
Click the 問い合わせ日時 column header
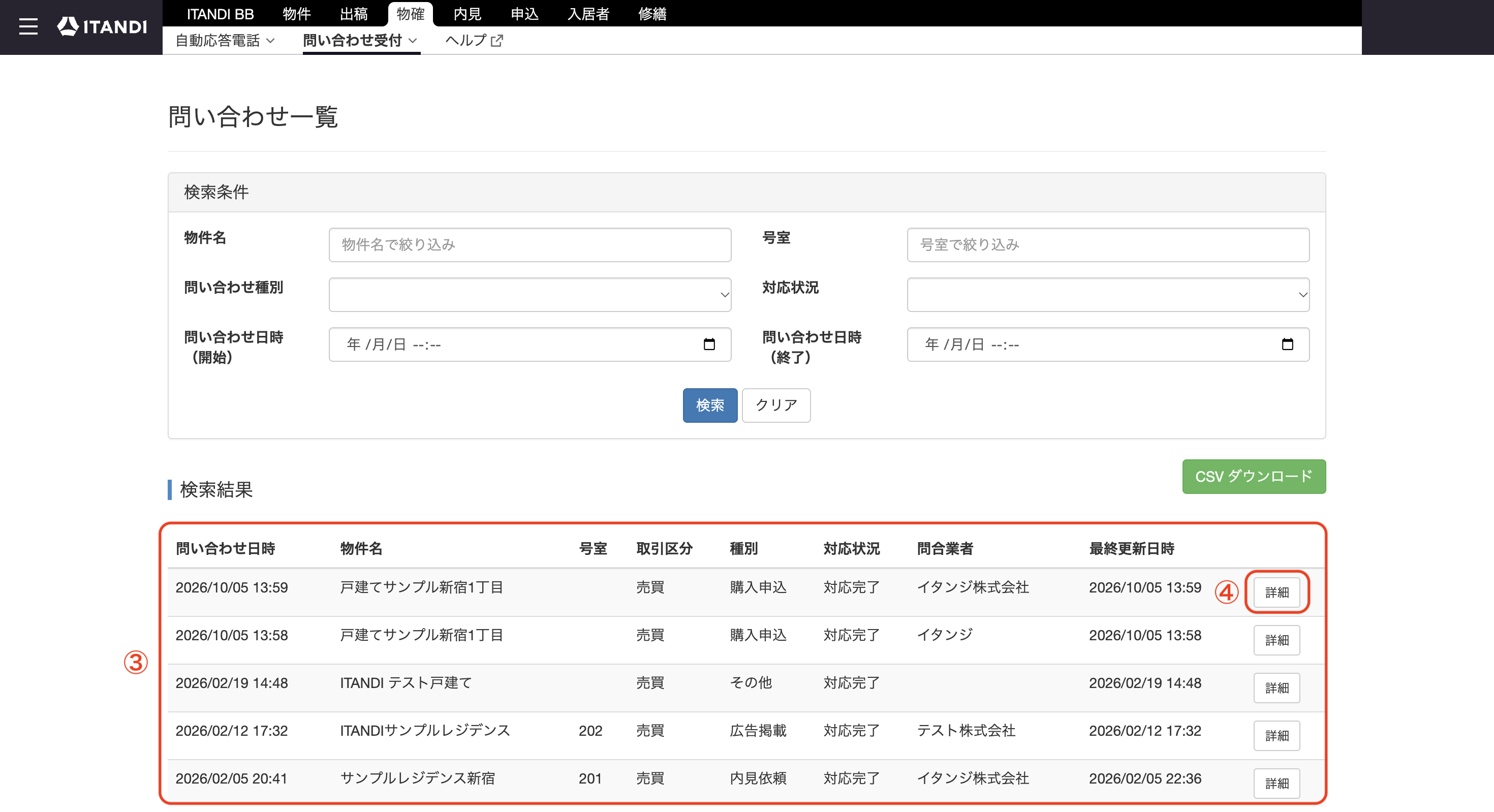(226, 549)
